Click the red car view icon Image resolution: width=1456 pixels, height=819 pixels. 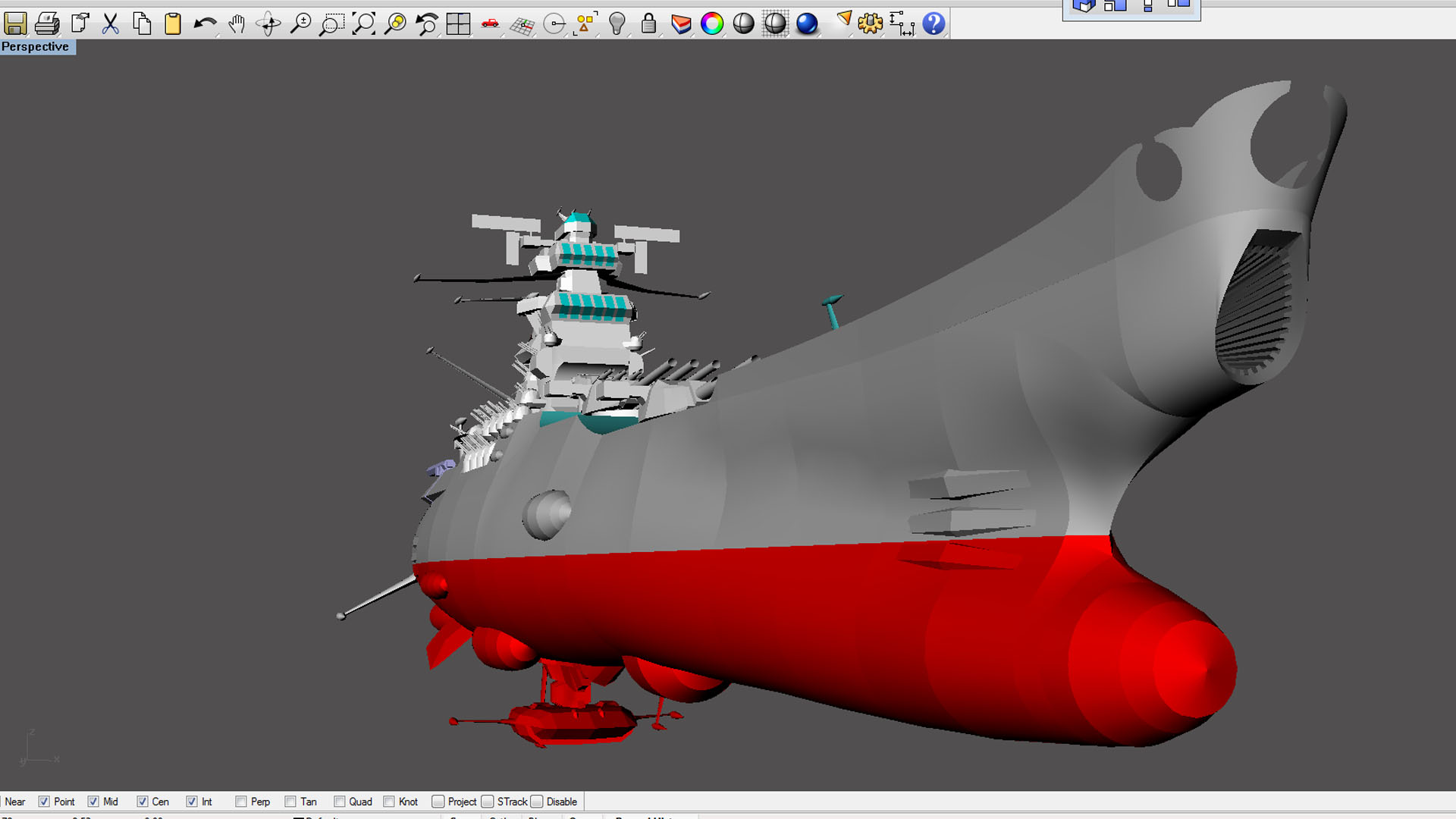[x=490, y=24]
